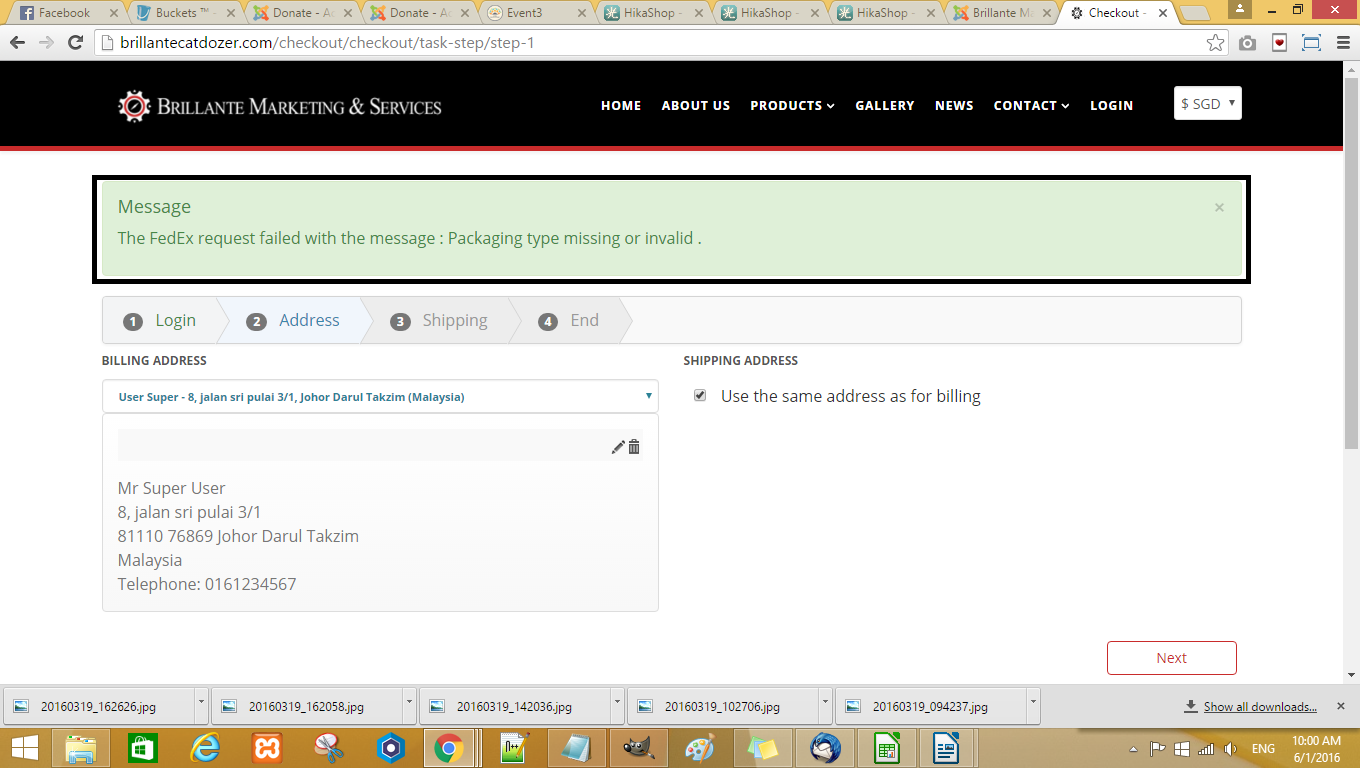Reload the checkout page

75,43
